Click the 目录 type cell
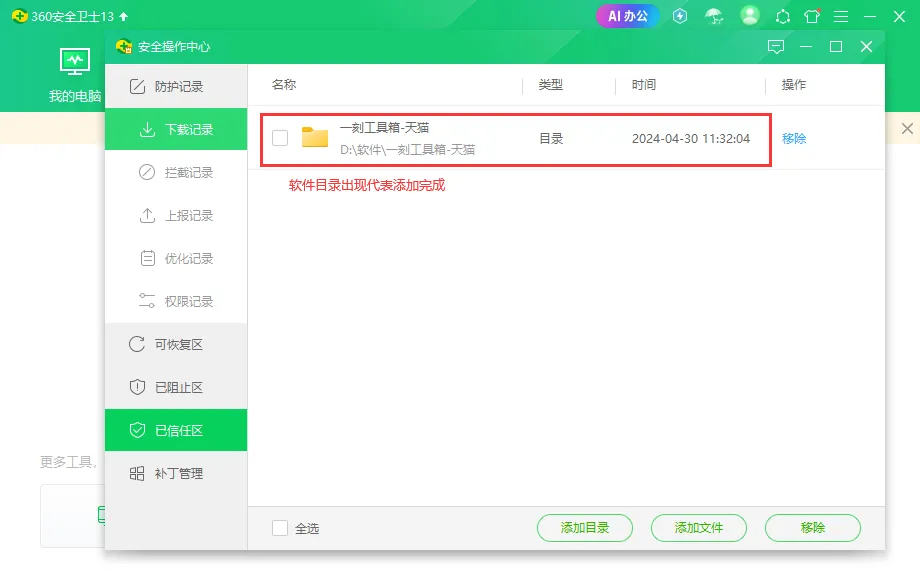 551,139
